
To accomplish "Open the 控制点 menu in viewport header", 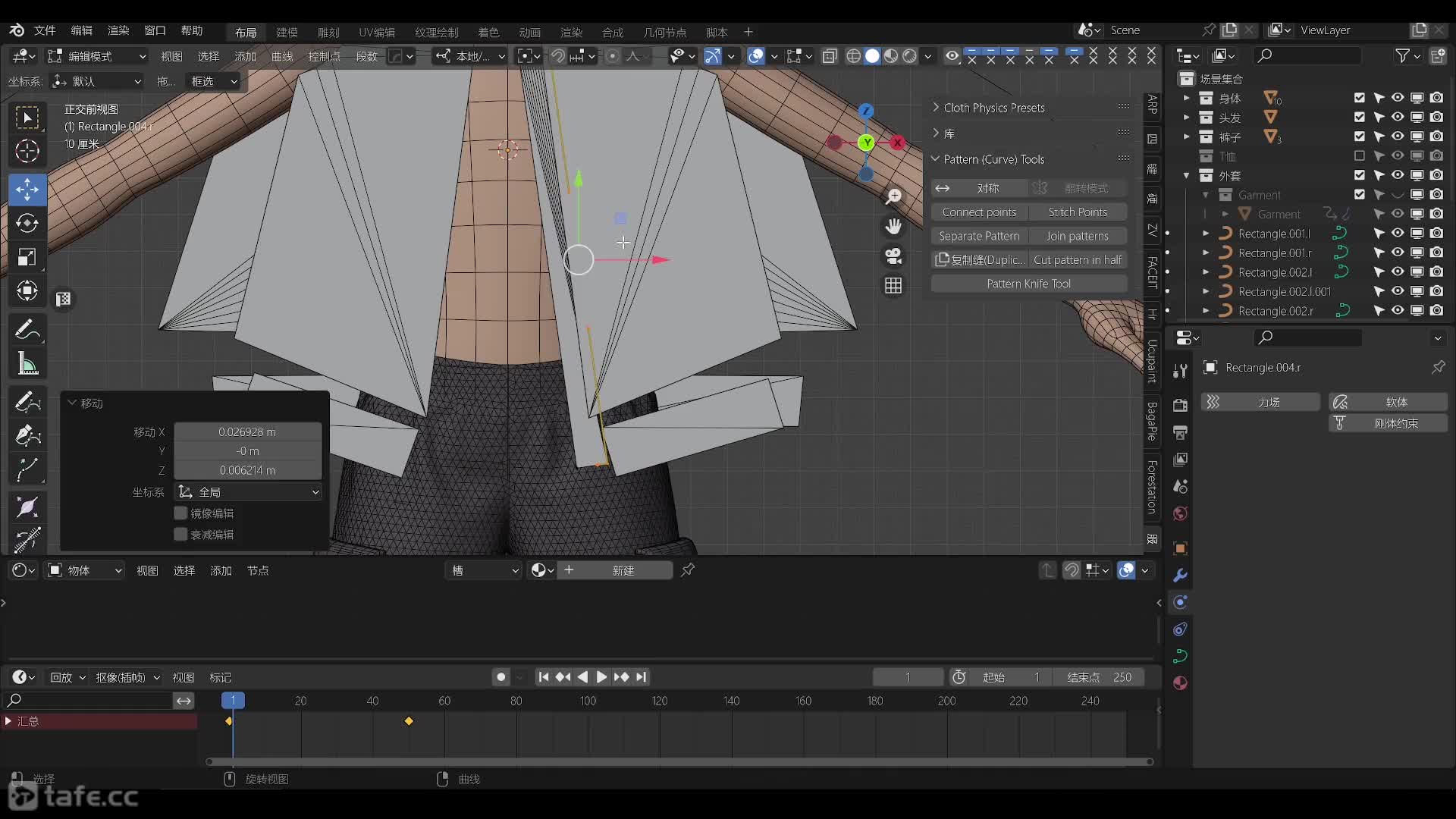I will point(324,56).
